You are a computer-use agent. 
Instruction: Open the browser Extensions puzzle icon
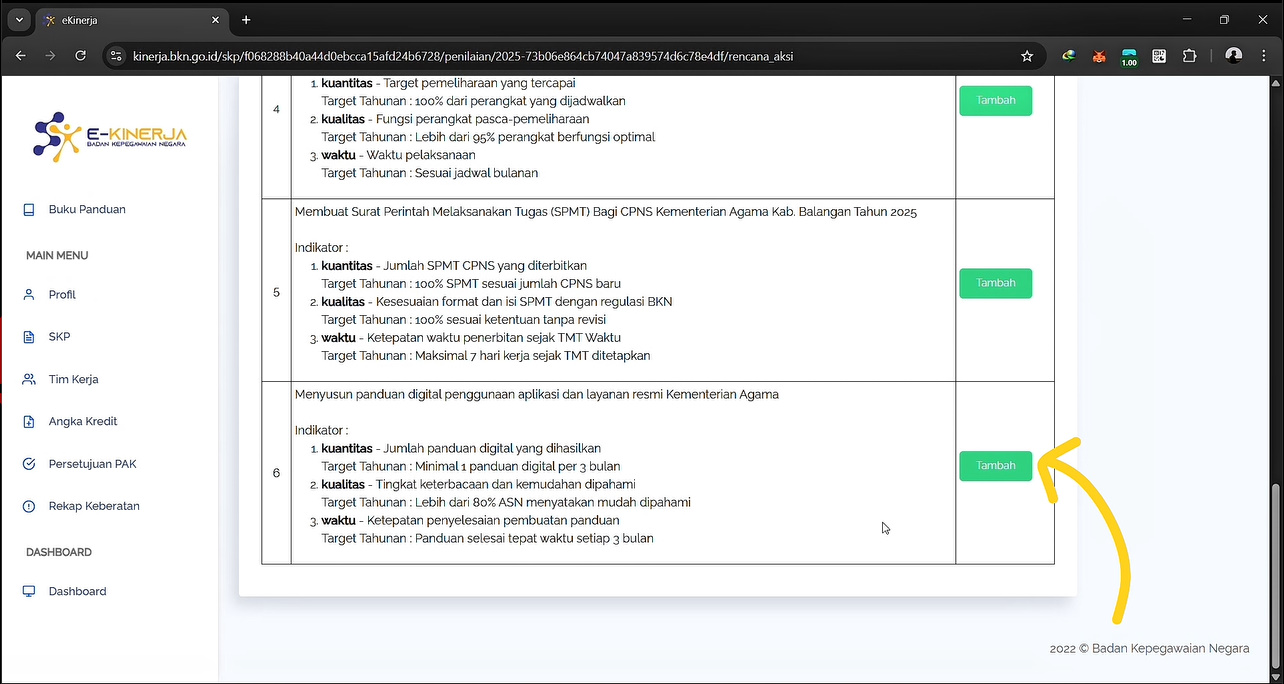click(1189, 56)
